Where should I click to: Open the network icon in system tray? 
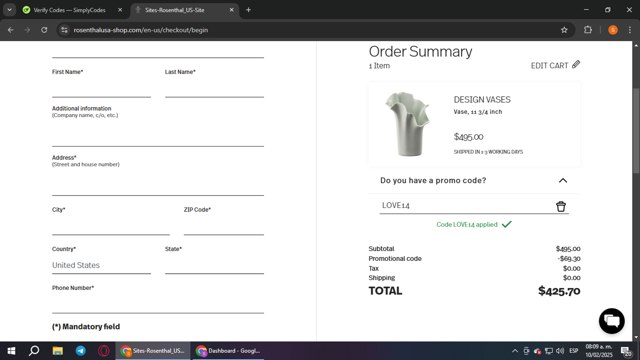tap(549, 351)
